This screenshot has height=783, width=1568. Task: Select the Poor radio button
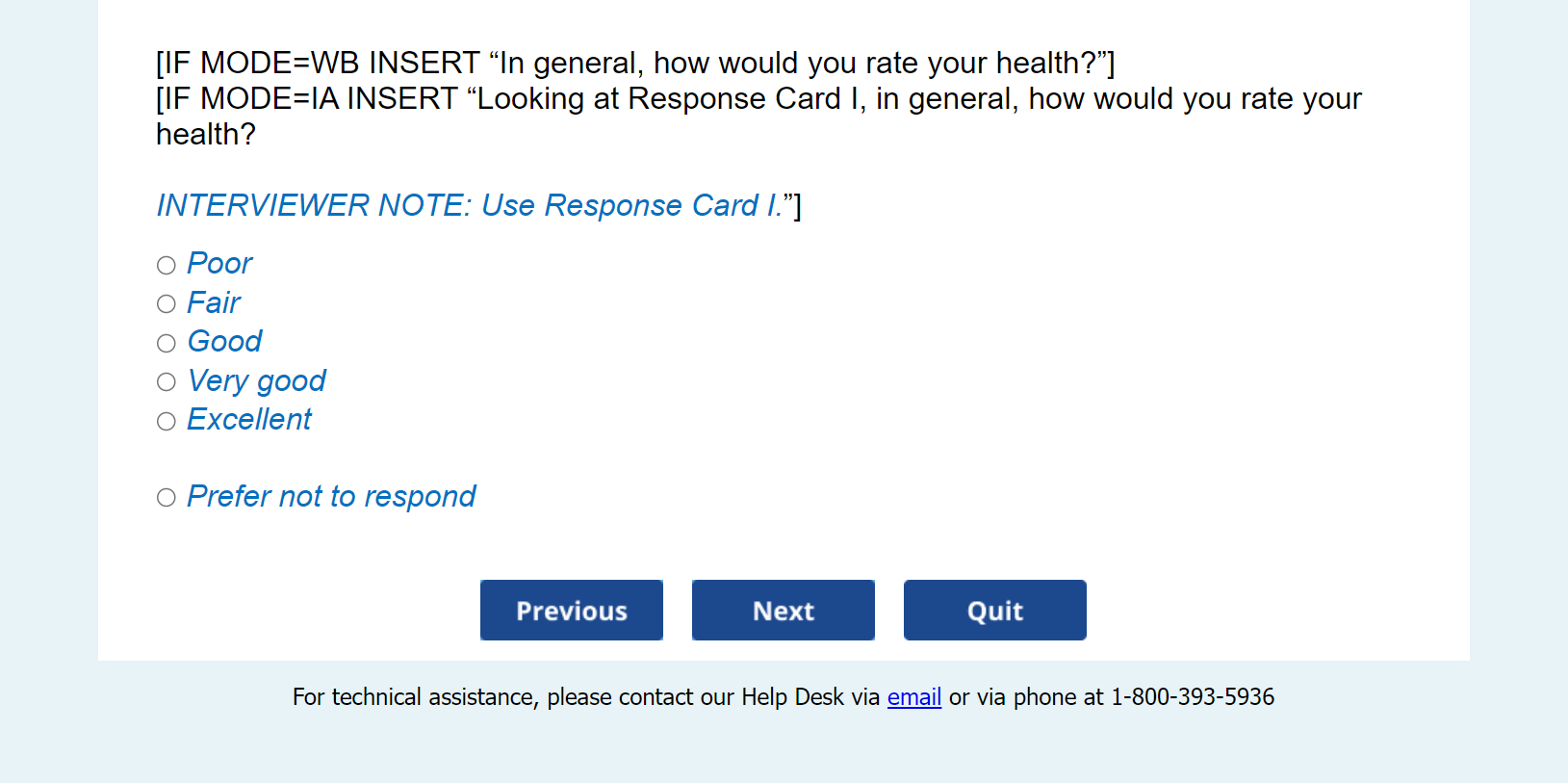click(x=167, y=265)
